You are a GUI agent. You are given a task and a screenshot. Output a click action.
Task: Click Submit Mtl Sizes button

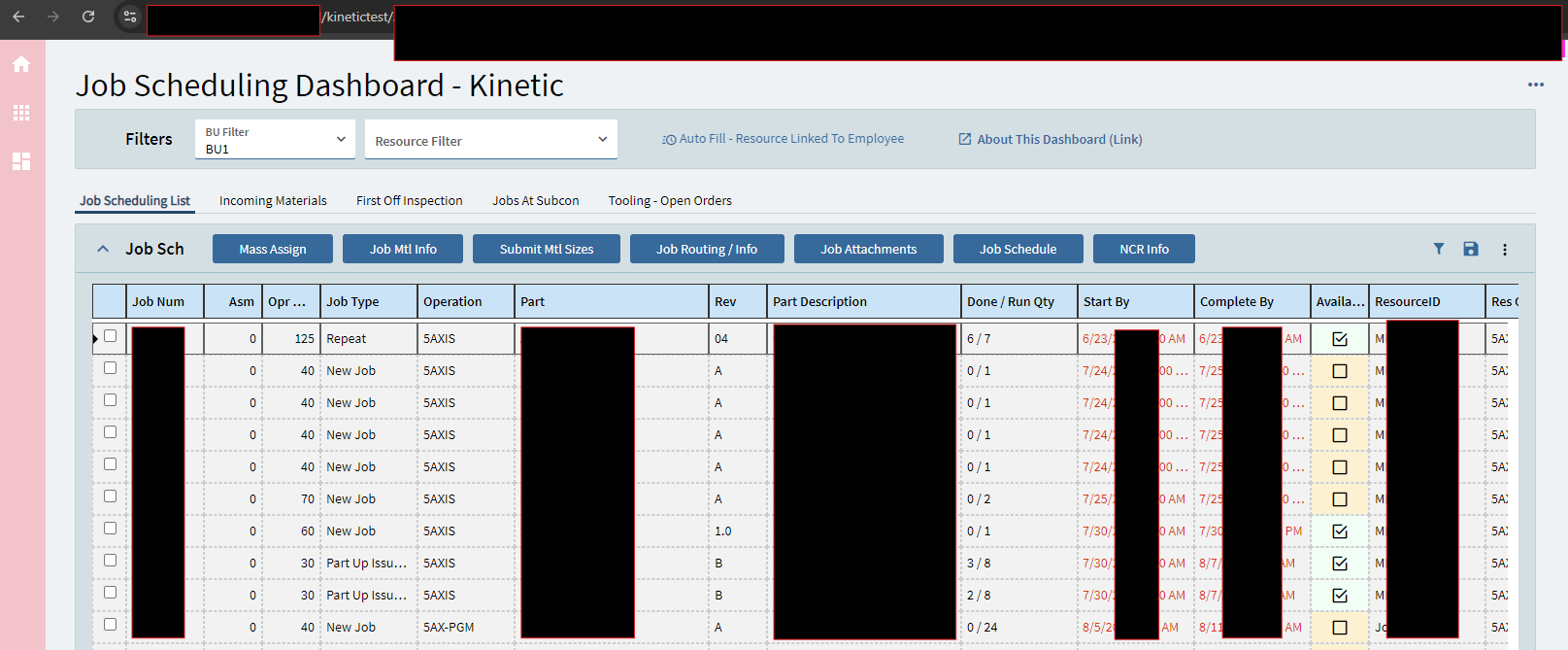click(x=547, y=249)
